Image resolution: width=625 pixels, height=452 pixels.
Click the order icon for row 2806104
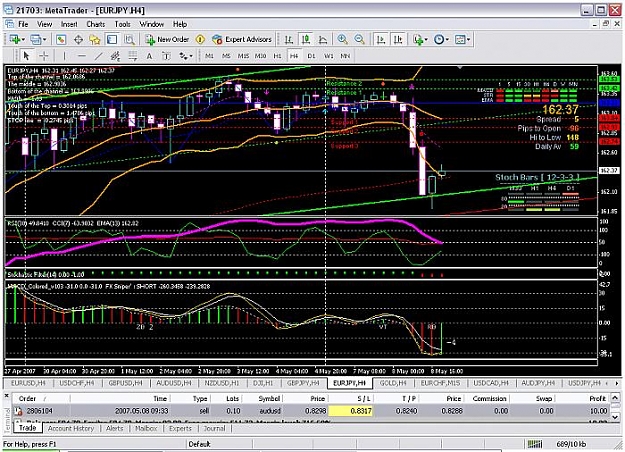coord(18,411)
